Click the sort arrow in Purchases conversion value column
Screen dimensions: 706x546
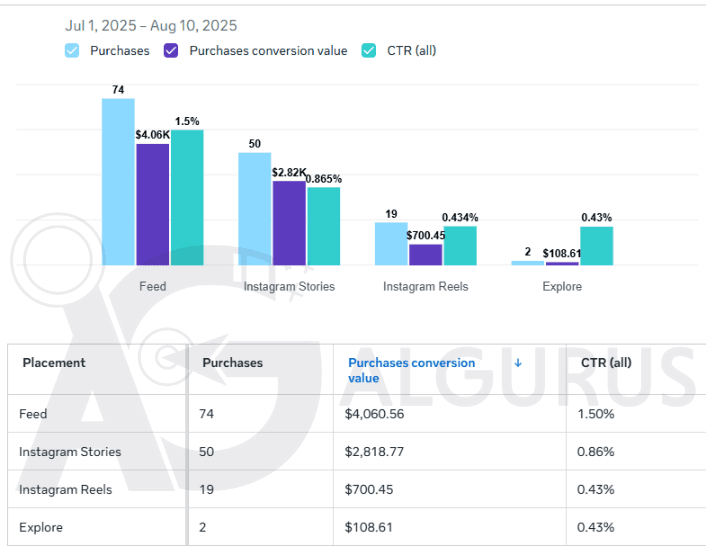pyautogui.click(x=518, y=363)
